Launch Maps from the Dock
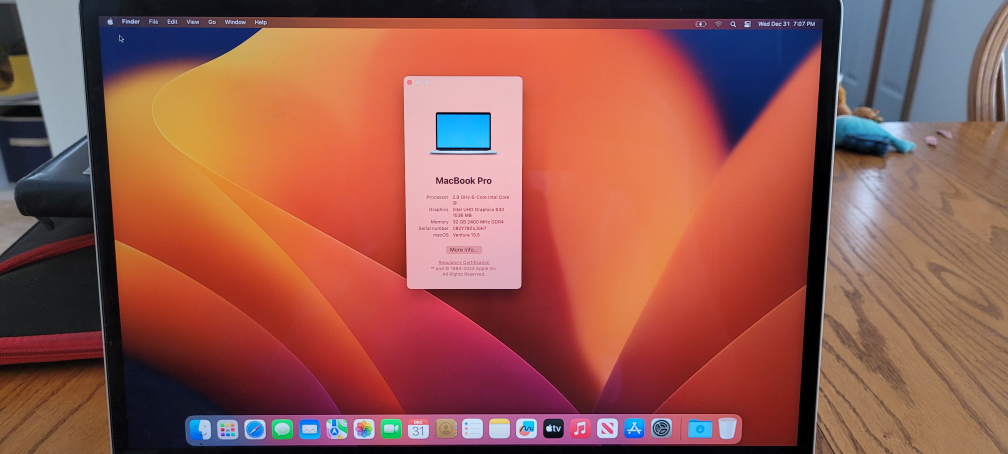The height and width of the screenshot is (454, 1008). (337, 429)
